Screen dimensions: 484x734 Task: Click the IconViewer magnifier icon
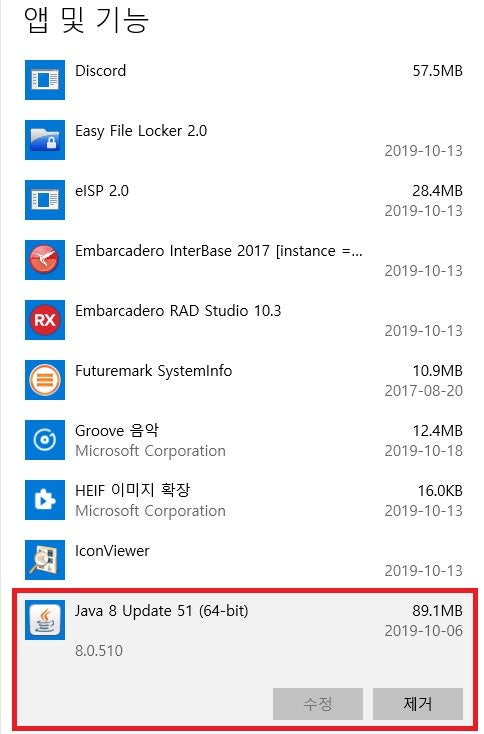45,559
